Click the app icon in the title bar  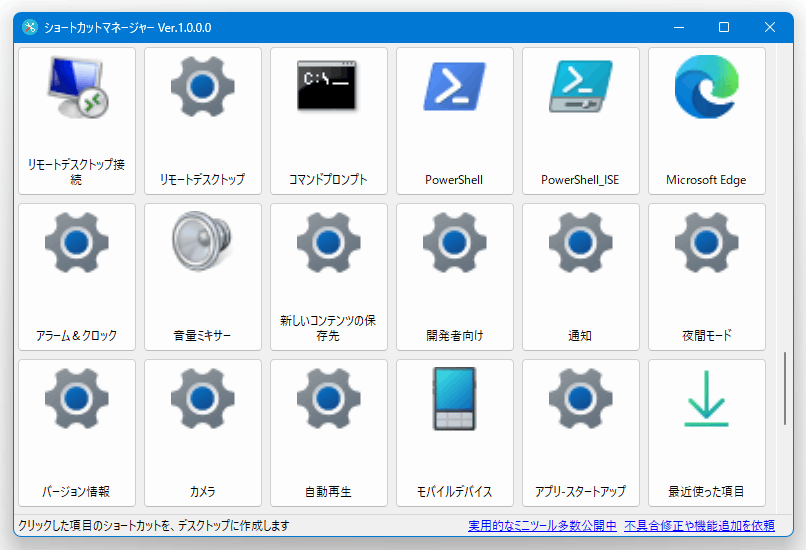tap(30, 27)
